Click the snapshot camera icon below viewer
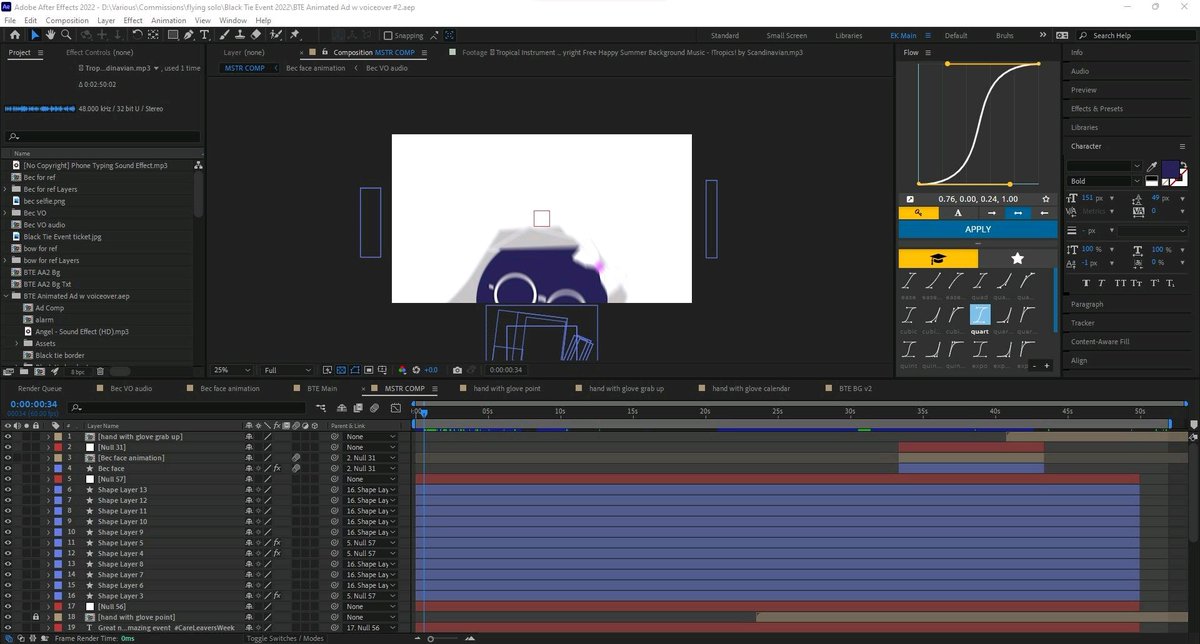The image size is (1200, 644). pyautogui.click(x=457, y=370)
